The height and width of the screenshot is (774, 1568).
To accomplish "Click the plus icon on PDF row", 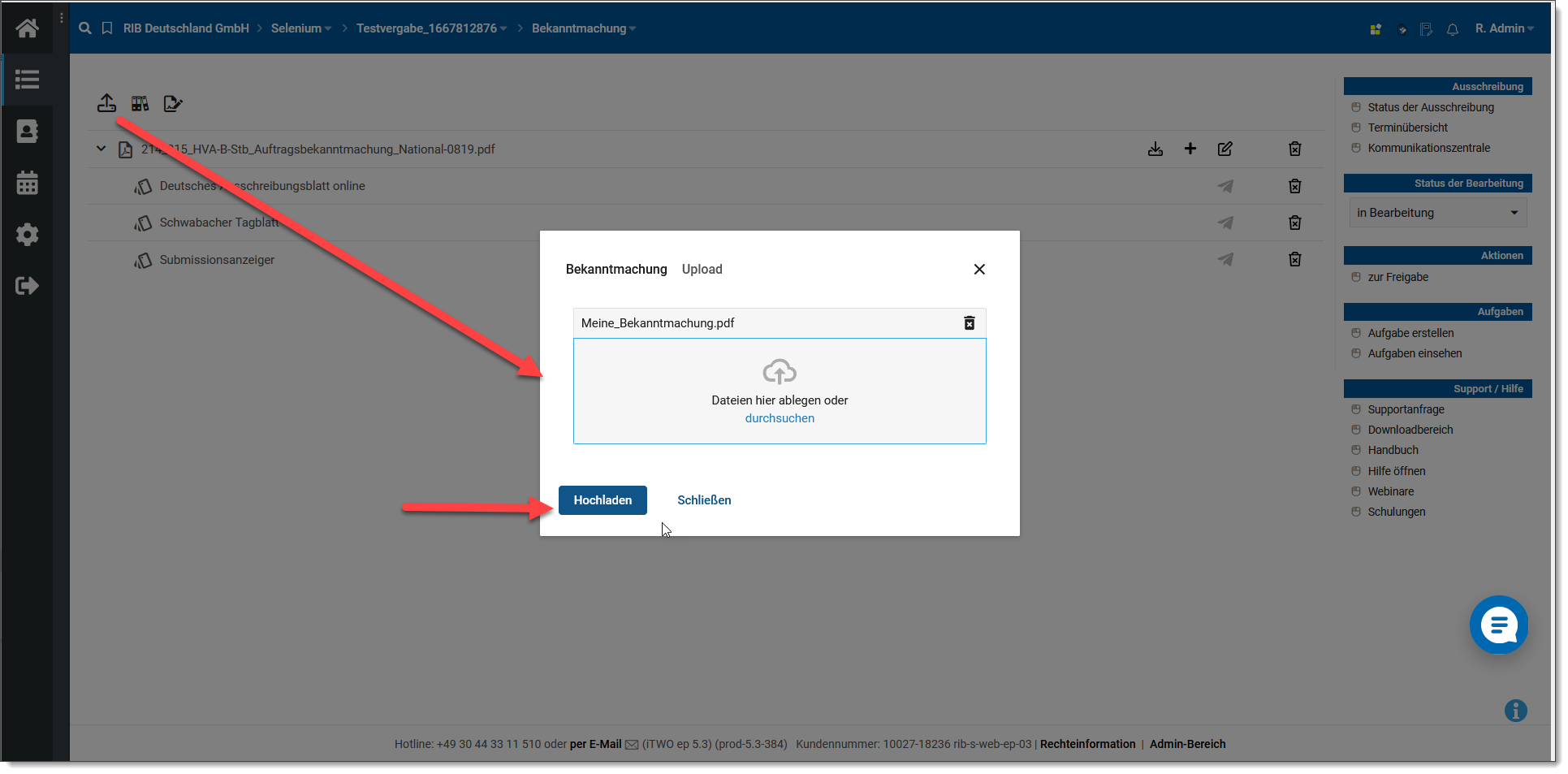I will click(1190, 149).
